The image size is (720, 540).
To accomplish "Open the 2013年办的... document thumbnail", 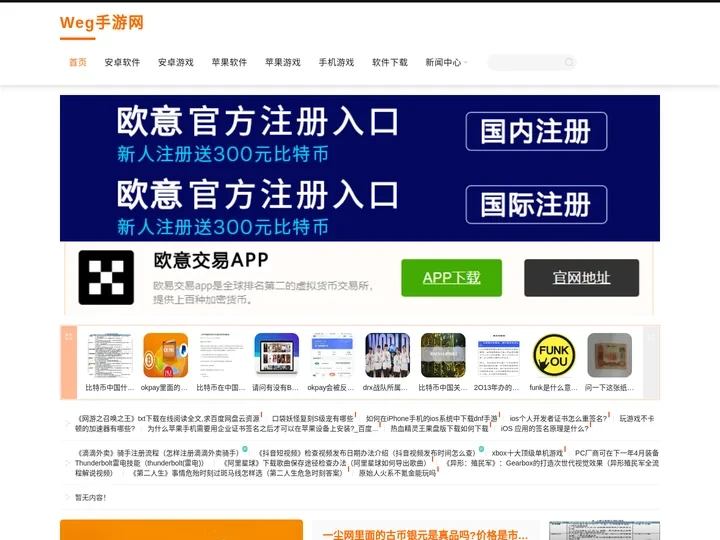I will pos(498,355).
